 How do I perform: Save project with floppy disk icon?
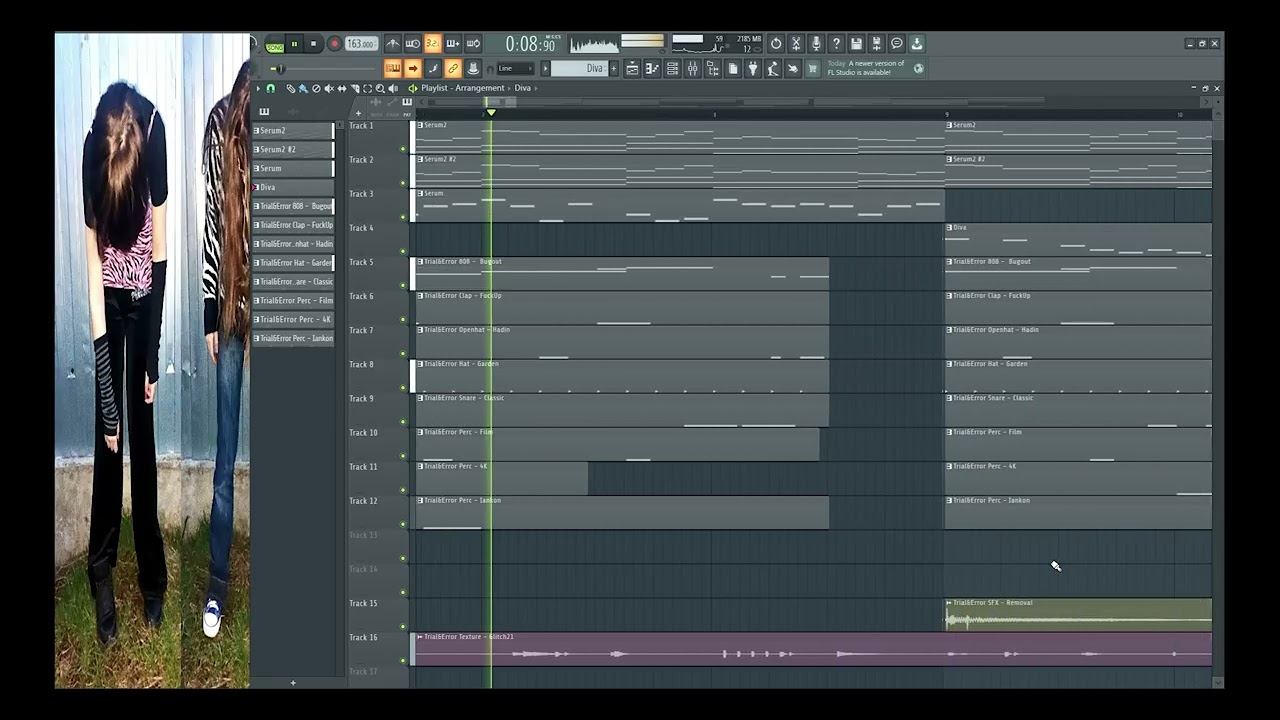point(856,43)
